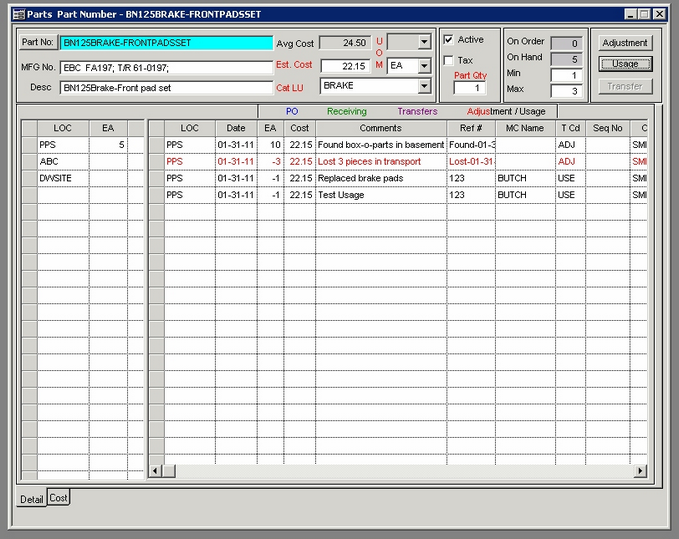This screenshot has width=679, height=539.
Task: Click the Part No: lookup button
Action: [38, 43]
